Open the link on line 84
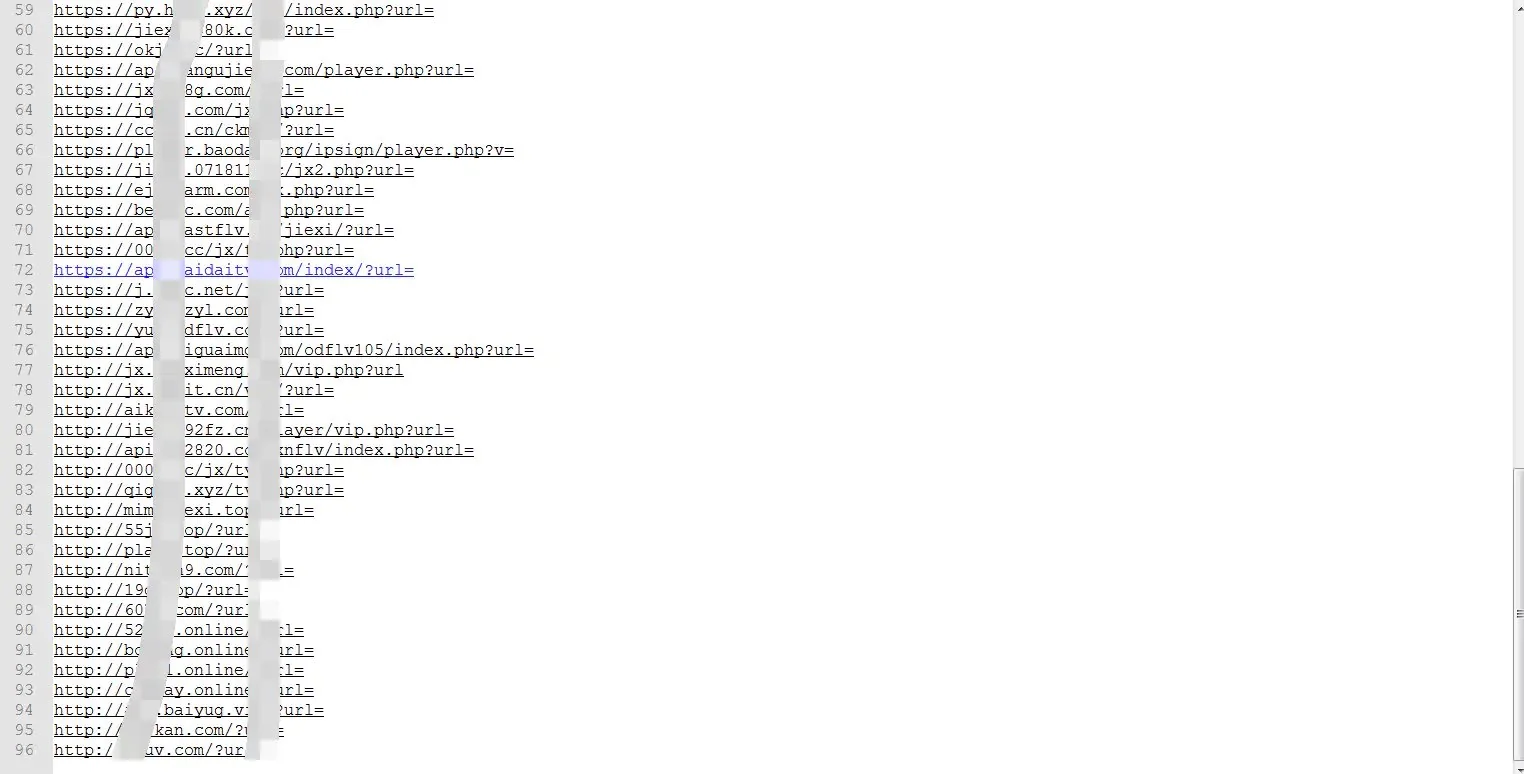This screenshot has width=1524, height=774. click(x=184, y=510)
